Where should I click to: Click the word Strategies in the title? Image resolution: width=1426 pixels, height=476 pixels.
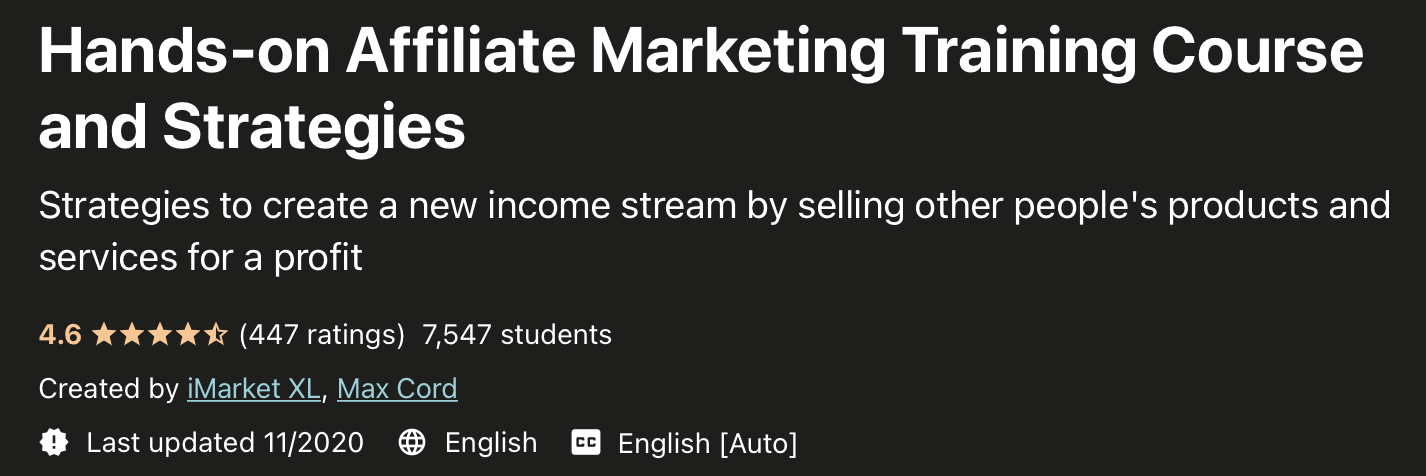(x=313, y=127)
